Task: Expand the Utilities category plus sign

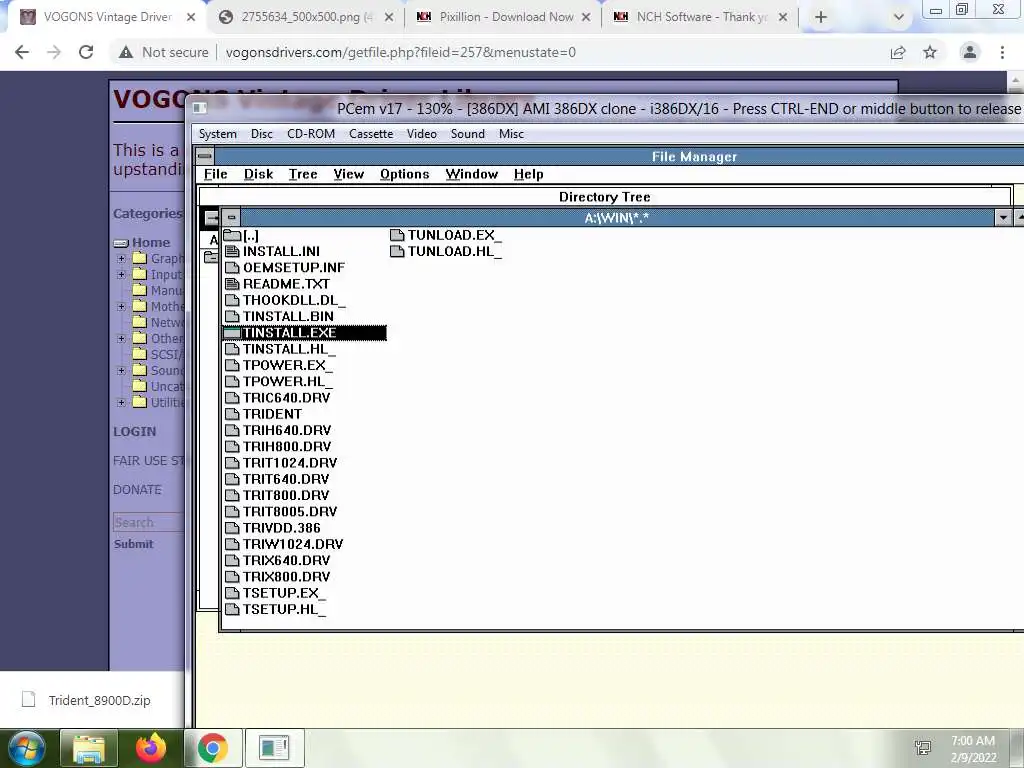Action: click(x=121, y=402)
